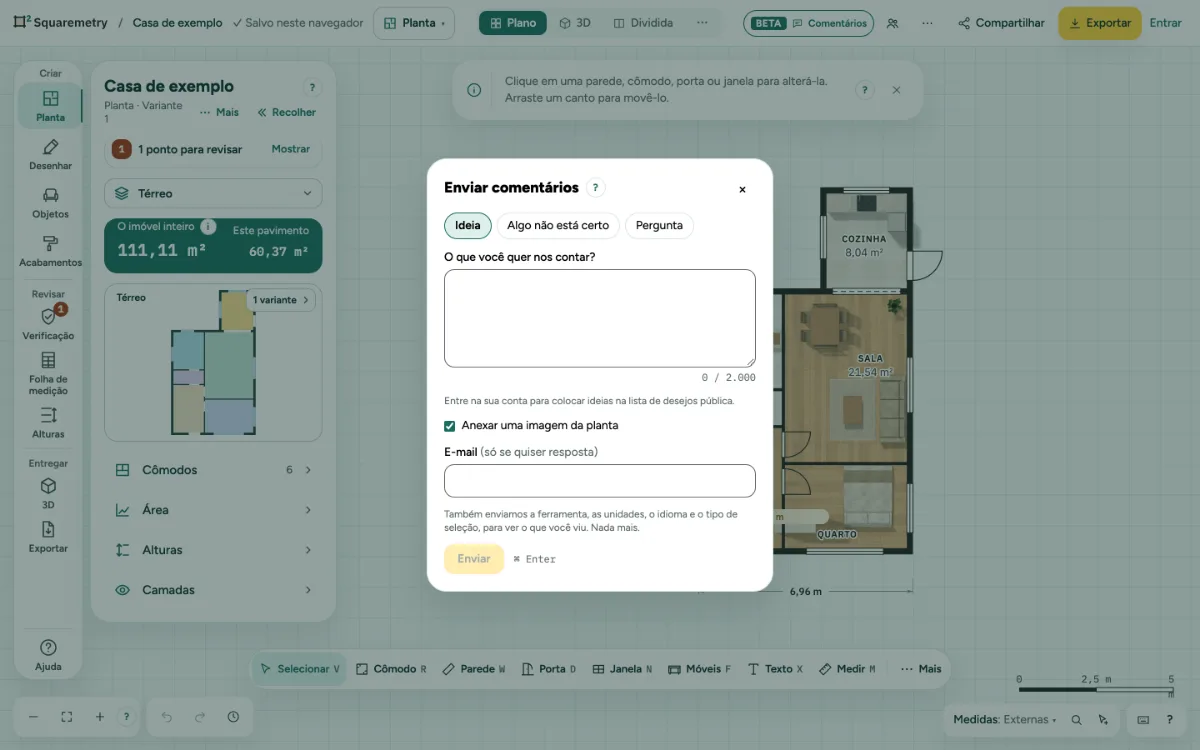Image resolution: width=1200 pixels, height=750 pixels.
Task: Select the Parede wall tool
Action: (474, 669)
